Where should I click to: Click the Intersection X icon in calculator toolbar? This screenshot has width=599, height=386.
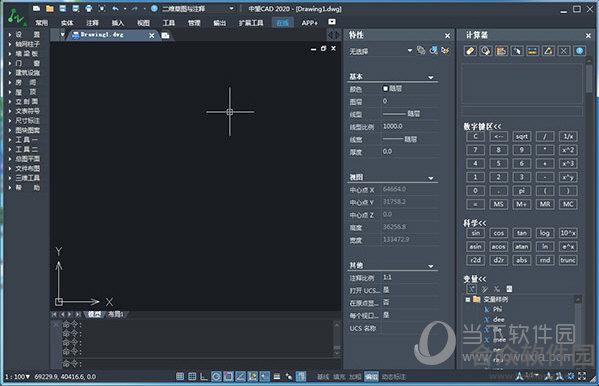coord(564,51)
